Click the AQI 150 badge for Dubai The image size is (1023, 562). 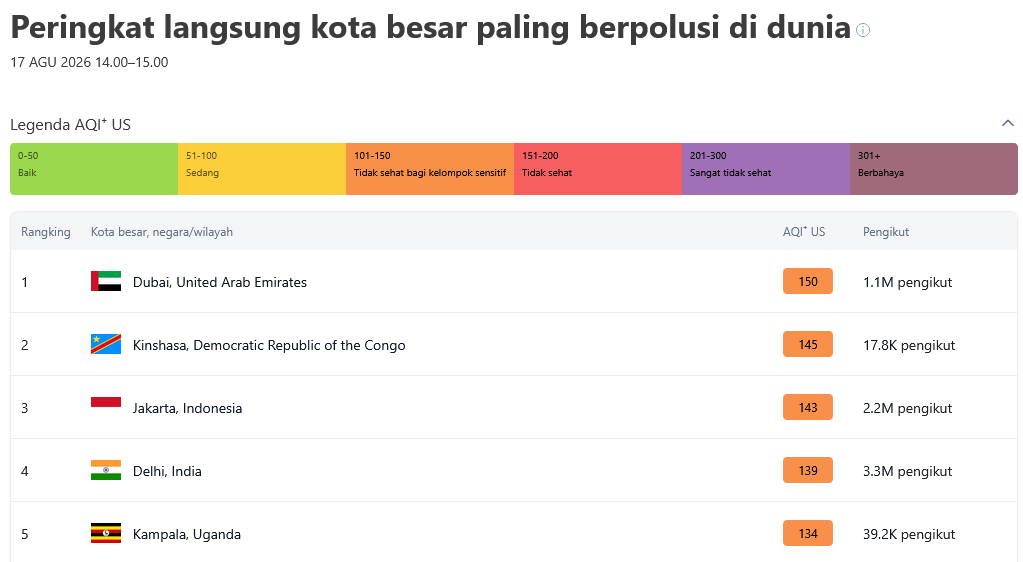click(808, 281)
